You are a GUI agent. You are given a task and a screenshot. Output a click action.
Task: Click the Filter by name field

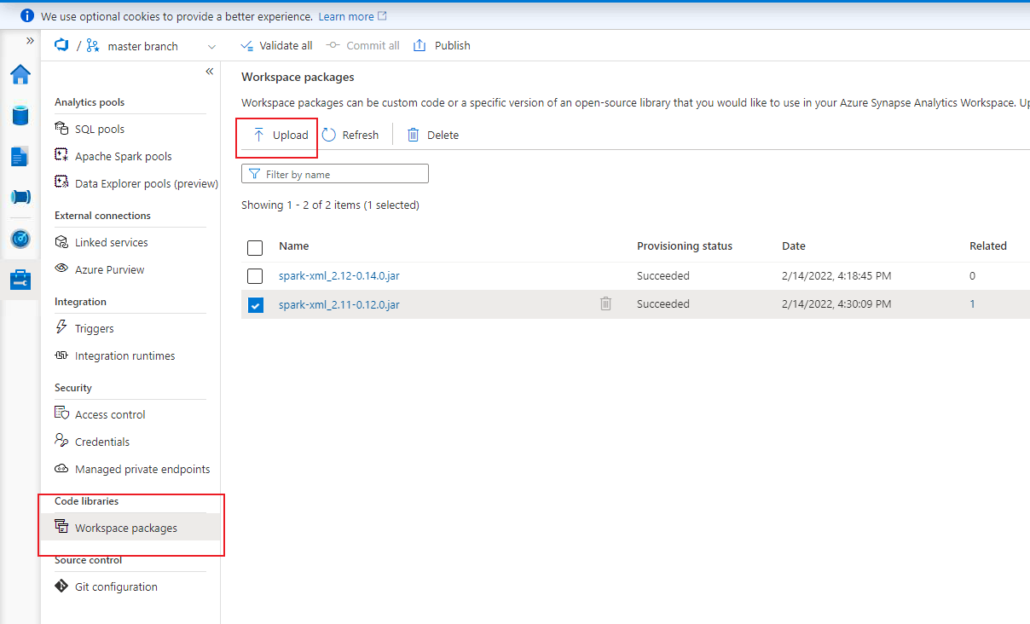[x=335, y=174]
